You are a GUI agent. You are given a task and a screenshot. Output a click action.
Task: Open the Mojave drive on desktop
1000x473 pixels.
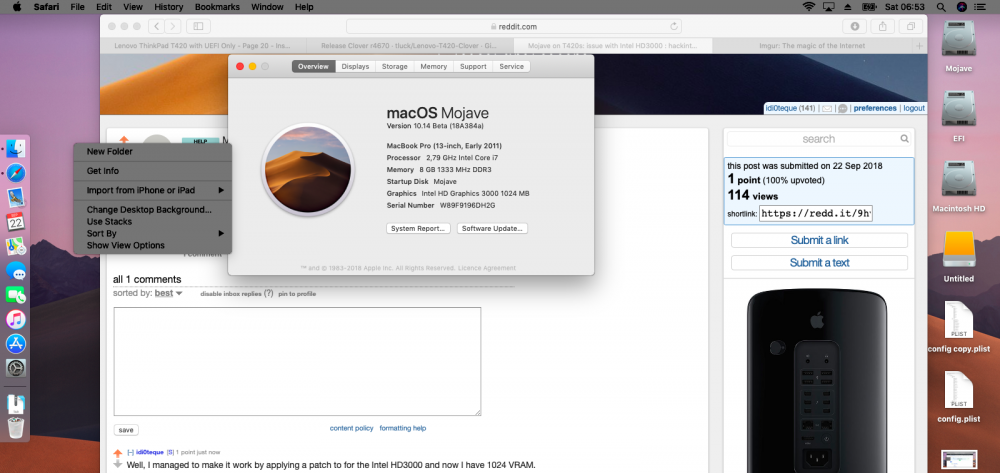(959, 38)
